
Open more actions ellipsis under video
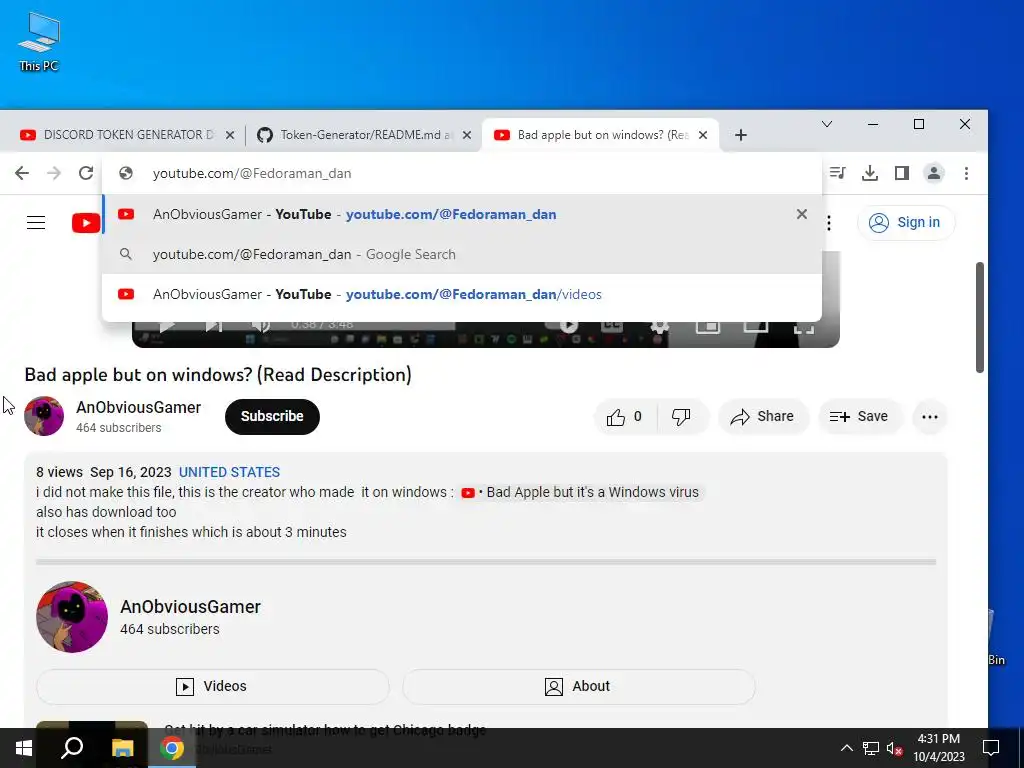[x=930, y=417]
